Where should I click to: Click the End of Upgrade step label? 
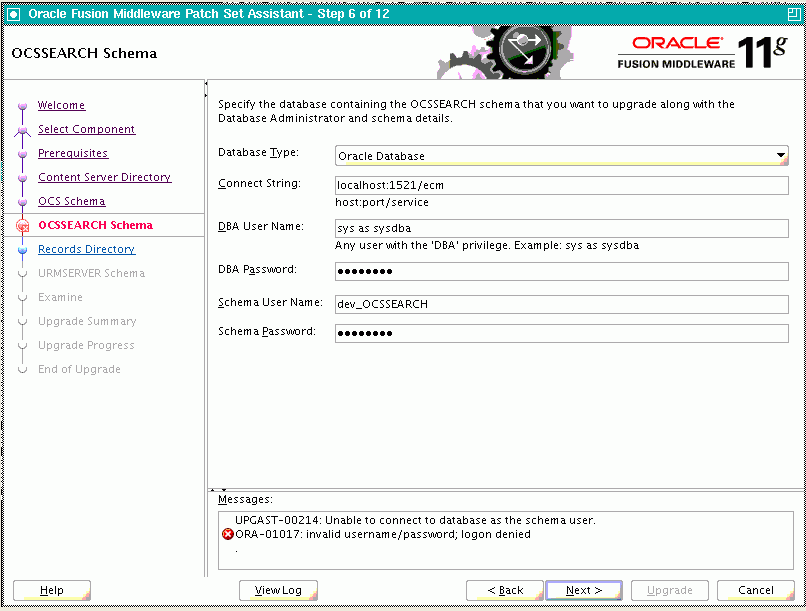79,369
